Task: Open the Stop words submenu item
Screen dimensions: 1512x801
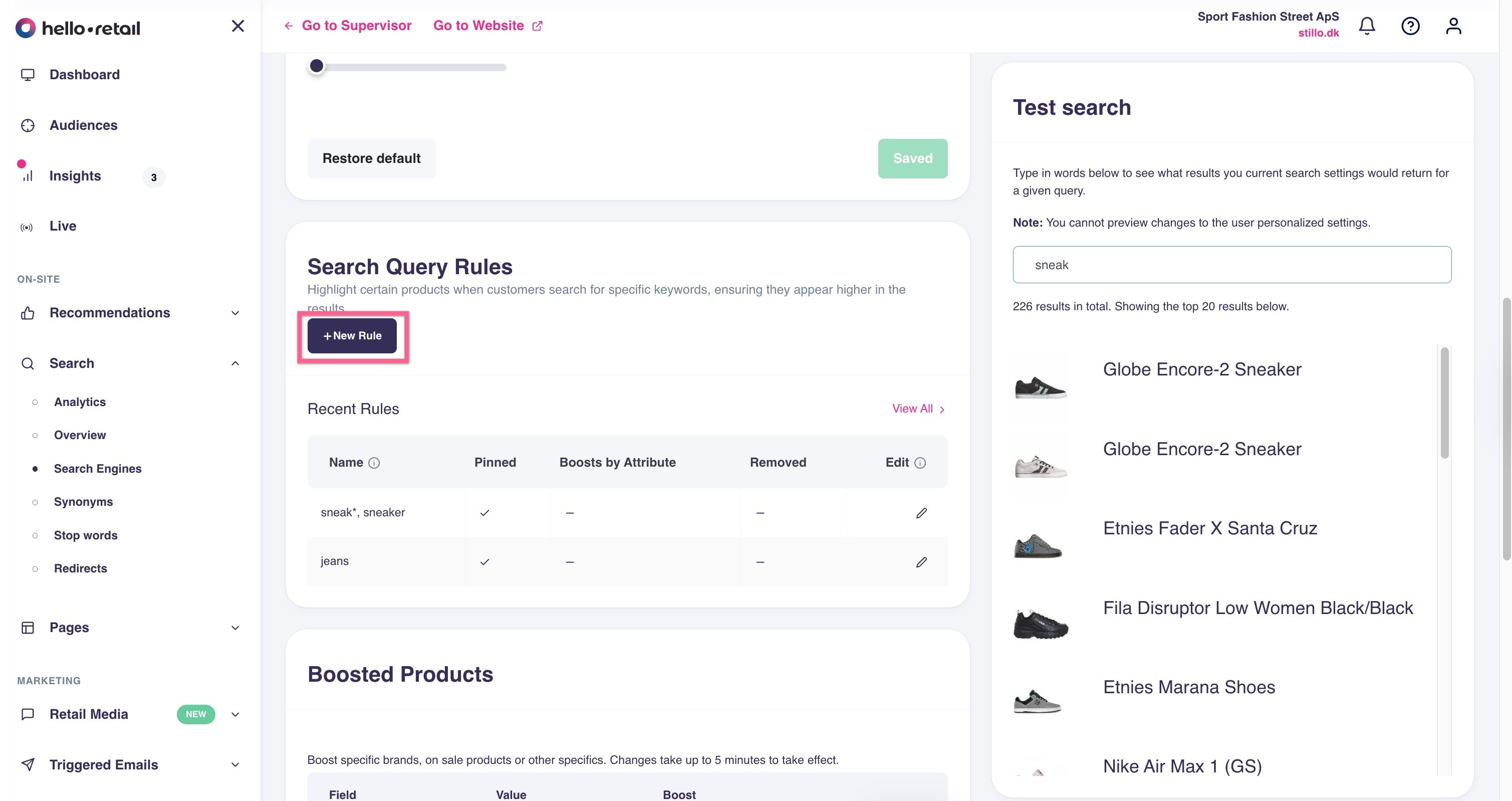Action: (86, 535)
